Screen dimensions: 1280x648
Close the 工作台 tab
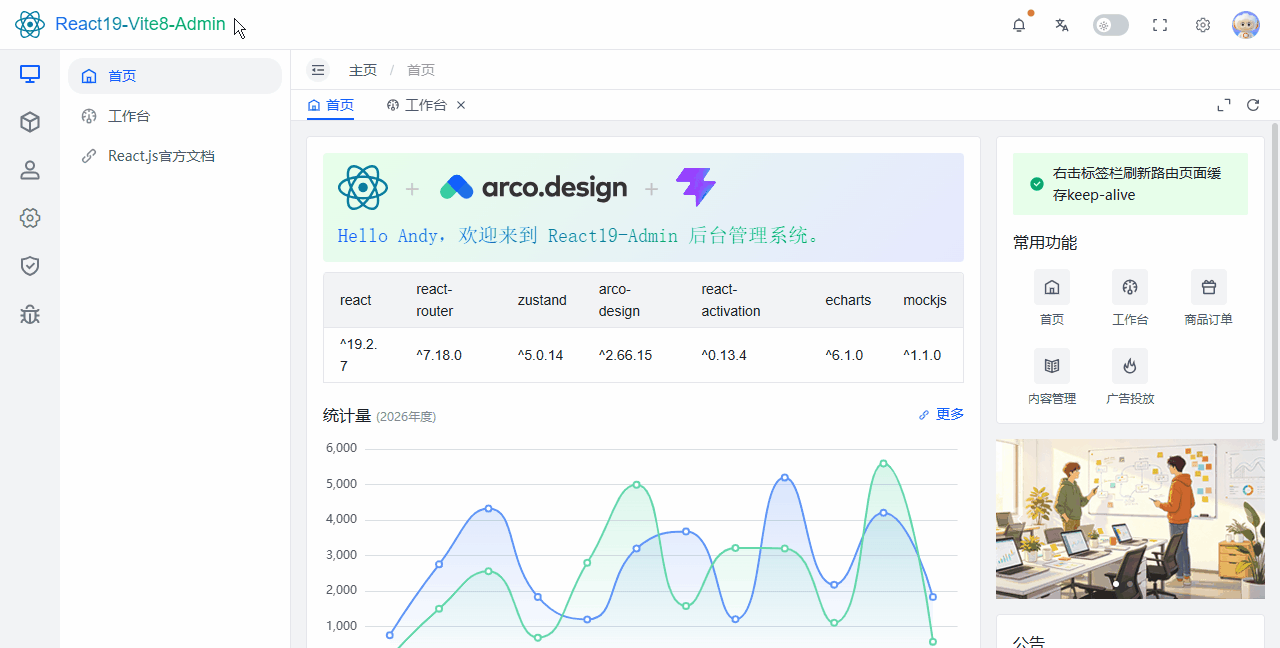(x=461, y=105)
